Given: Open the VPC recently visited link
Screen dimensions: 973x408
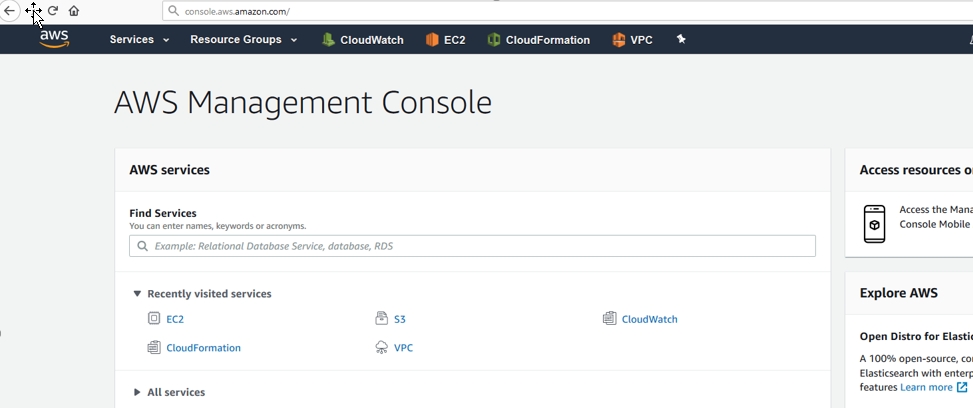Looking at the screenshot, I should [403, 348].
